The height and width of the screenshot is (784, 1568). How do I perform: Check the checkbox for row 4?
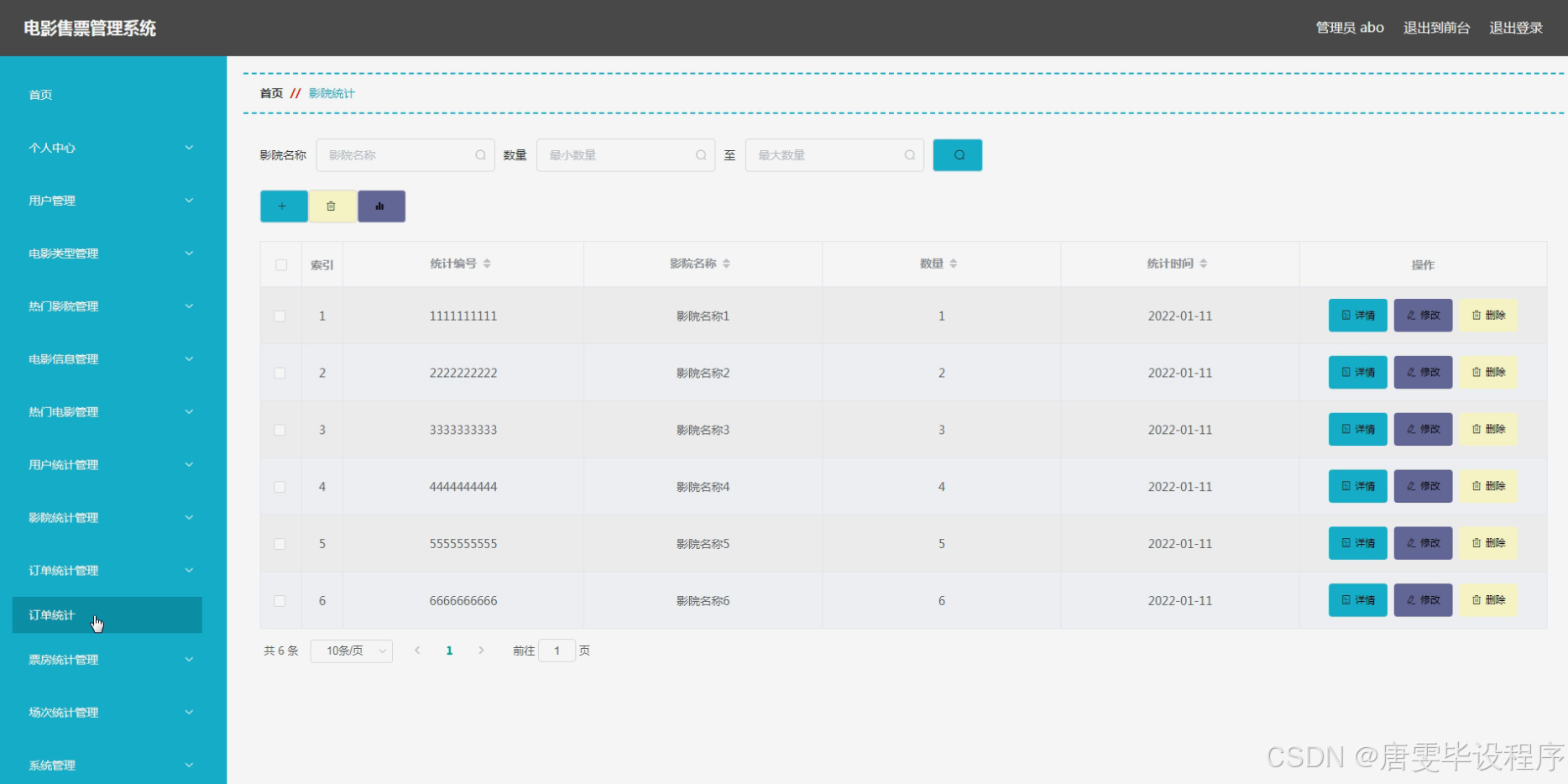point(280,488)
